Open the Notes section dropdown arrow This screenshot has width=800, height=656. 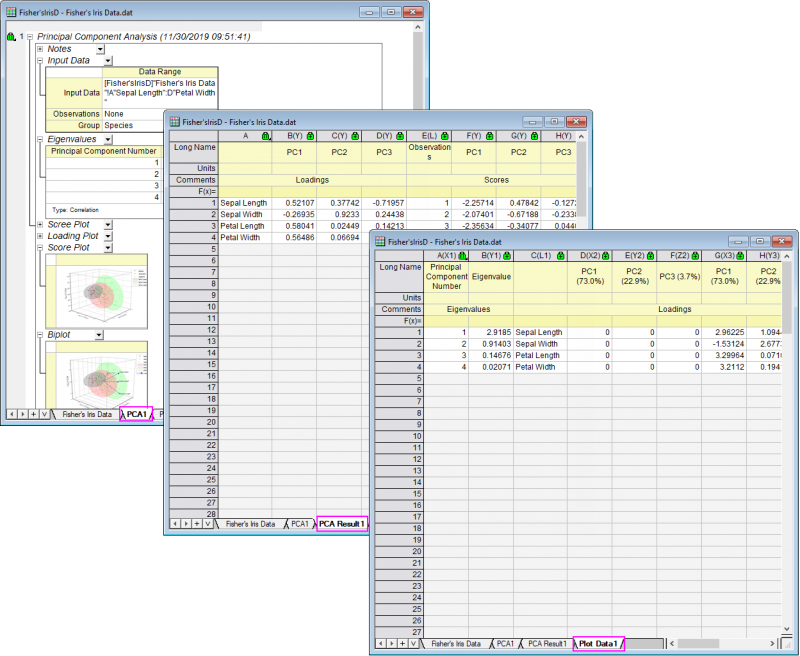coord(102,49)
